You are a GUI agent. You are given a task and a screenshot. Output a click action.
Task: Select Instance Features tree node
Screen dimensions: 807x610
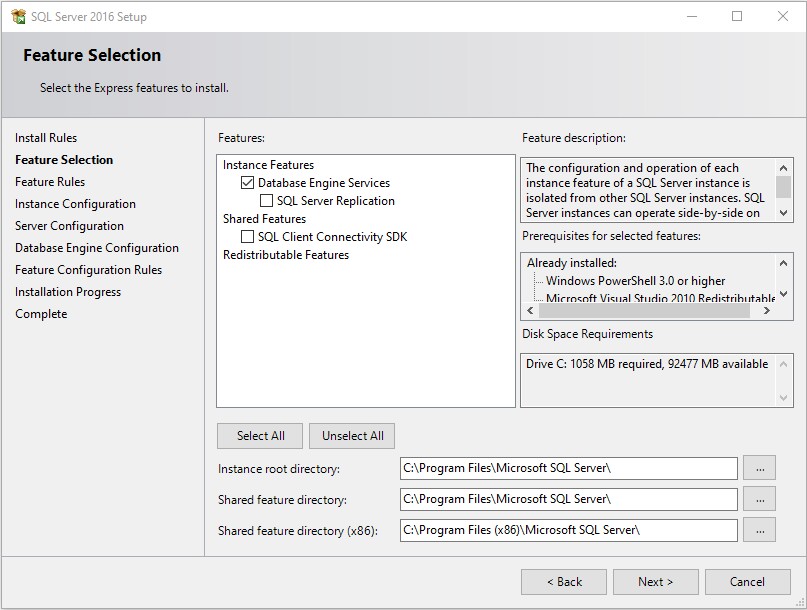point(268,165)
